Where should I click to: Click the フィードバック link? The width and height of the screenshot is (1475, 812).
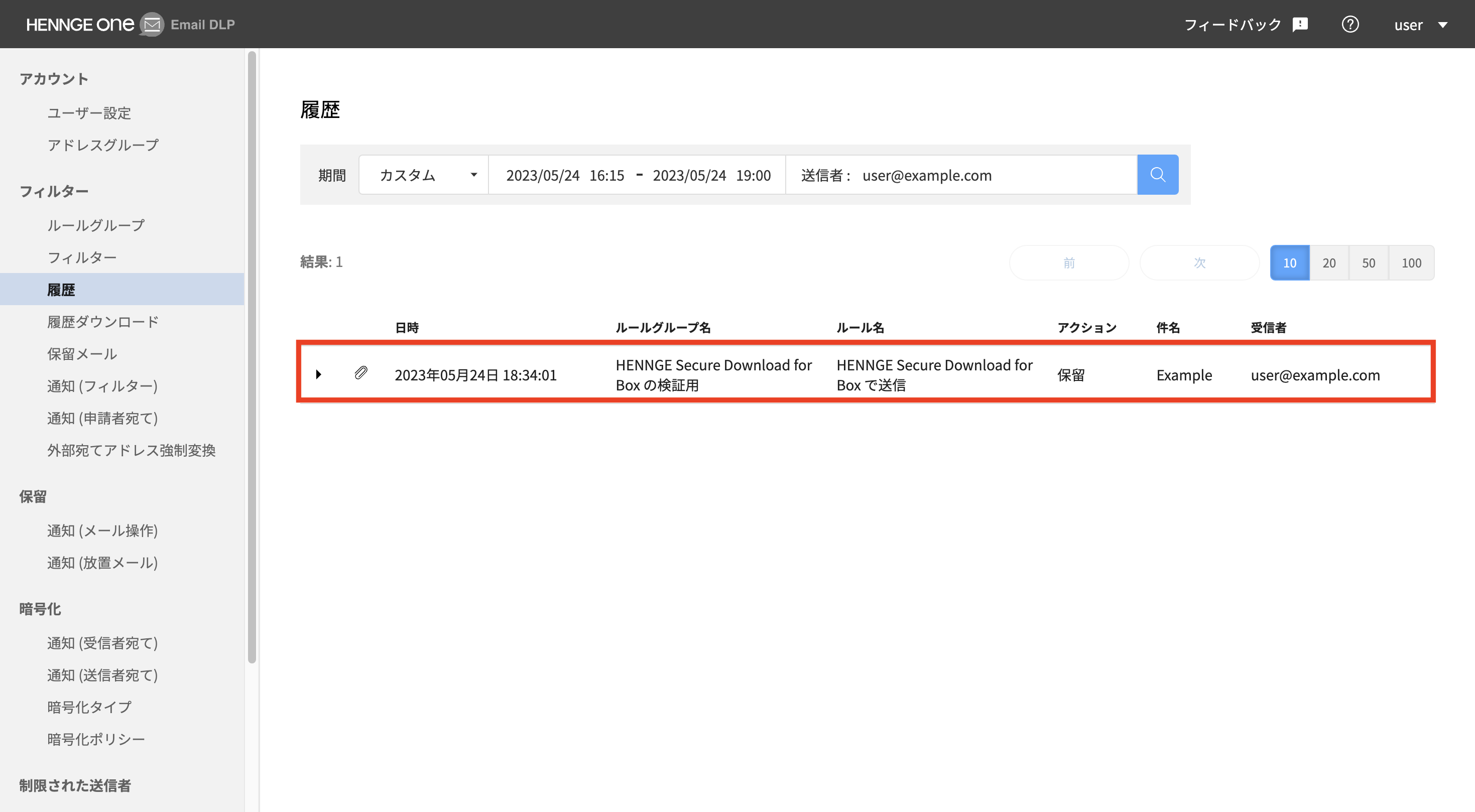click(x=1232, y=25)
